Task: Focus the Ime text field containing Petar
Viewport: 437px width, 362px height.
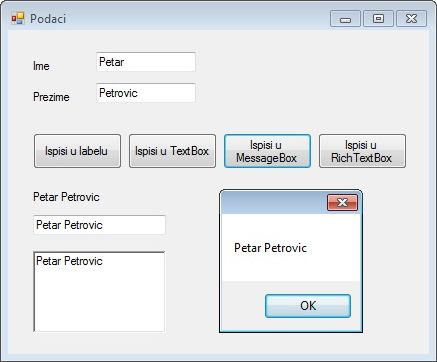Action: pos(146,62)
